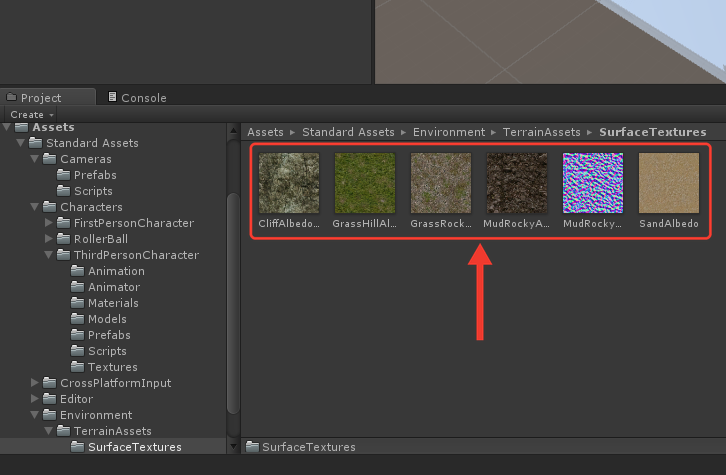
Task: Click the Assets folder icon in tree
Action: (21, 127)
